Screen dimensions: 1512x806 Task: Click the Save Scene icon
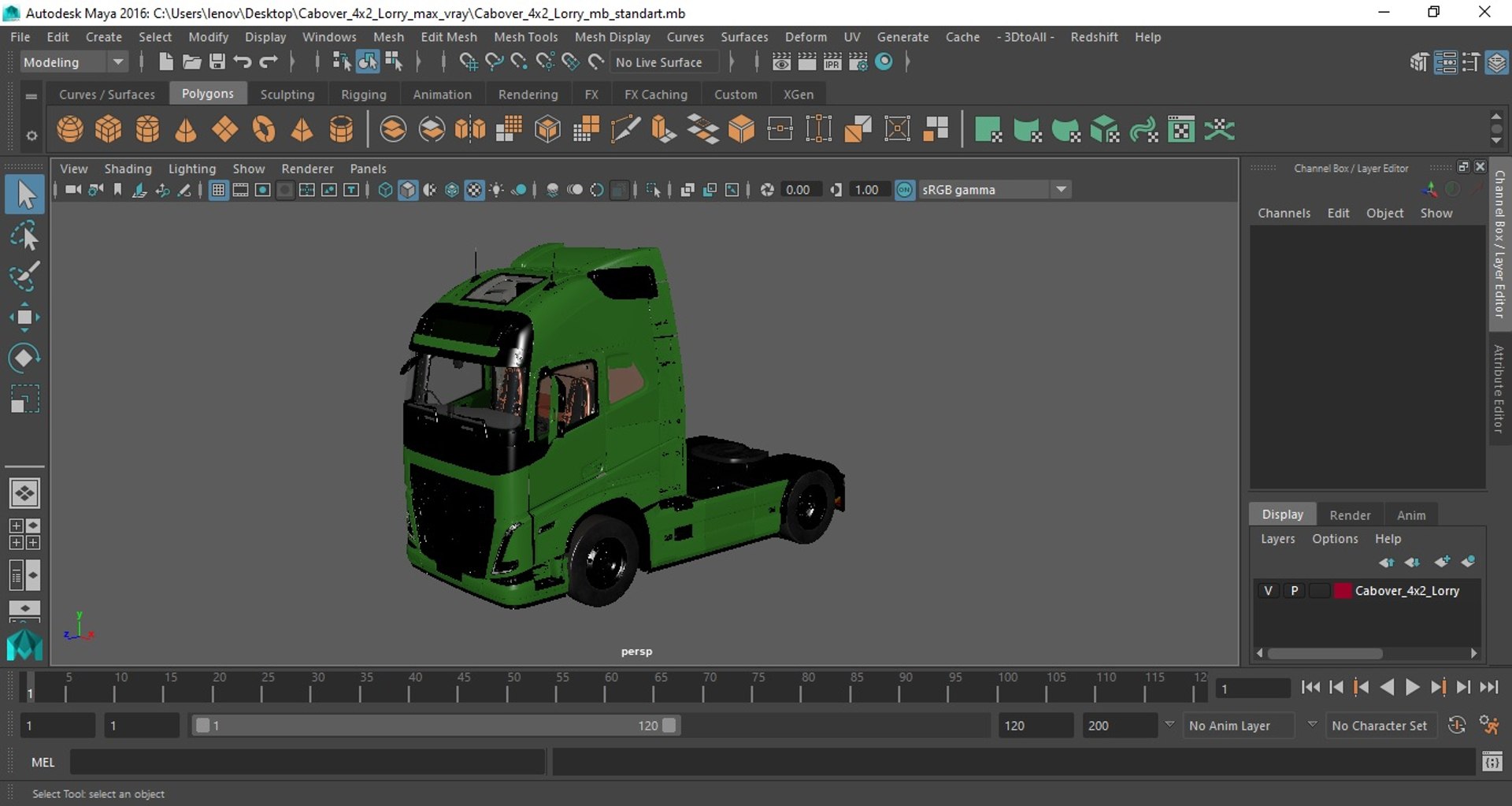217,61
